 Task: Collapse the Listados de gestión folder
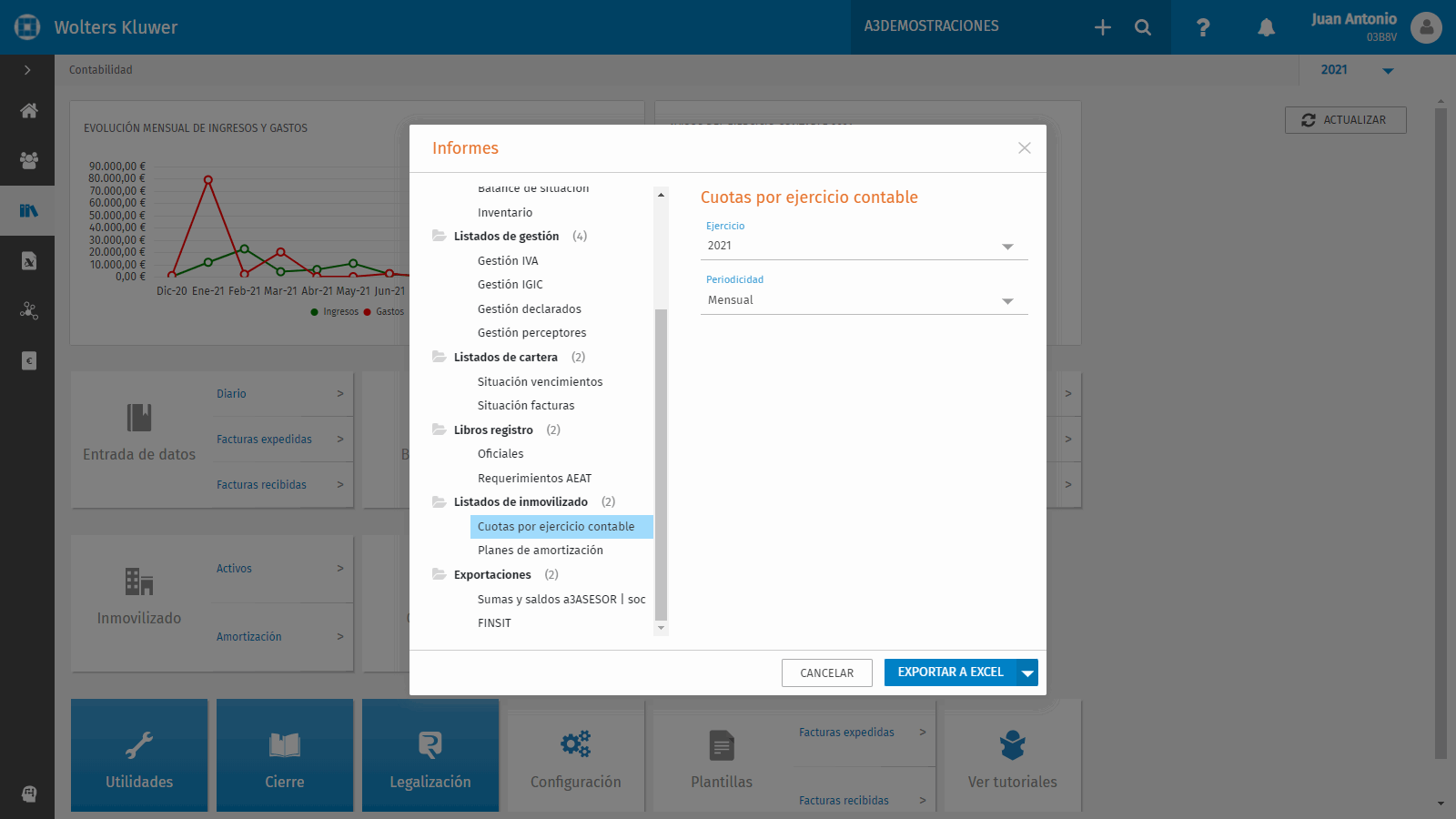(439, 236)
